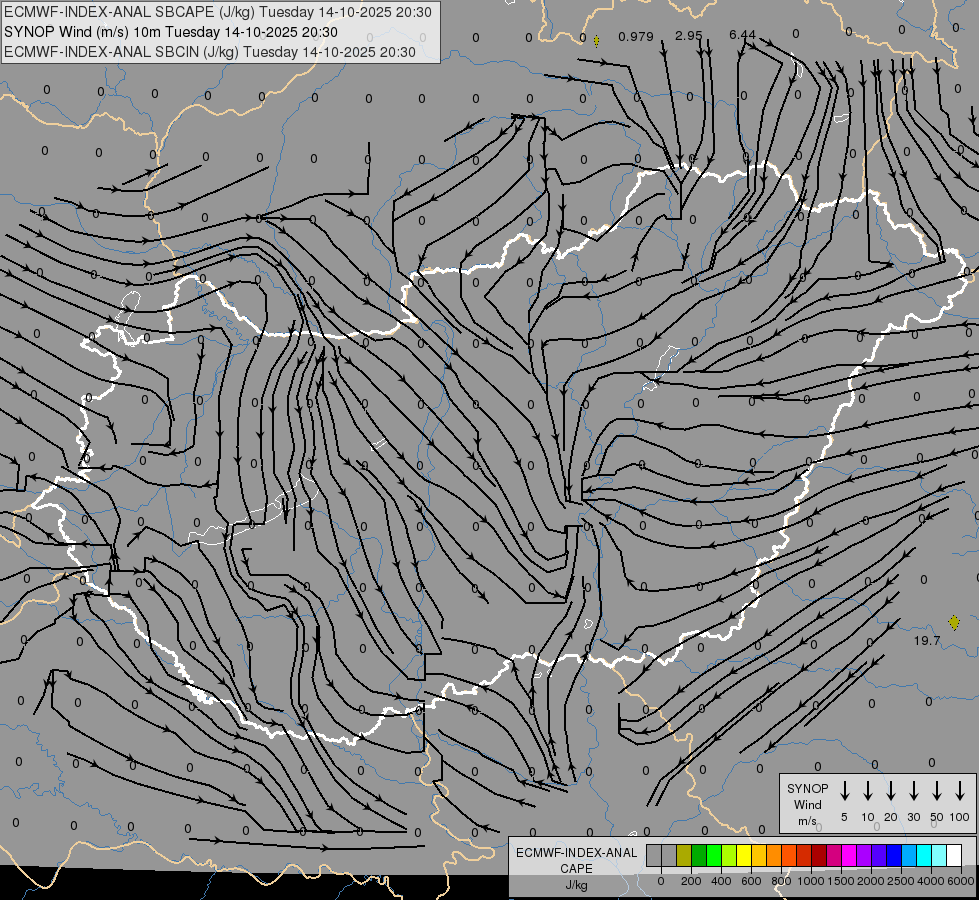Select the white CAPE legend swatch
The height and width of the screenshot is (900, 979).
click(x=953, y=855)
